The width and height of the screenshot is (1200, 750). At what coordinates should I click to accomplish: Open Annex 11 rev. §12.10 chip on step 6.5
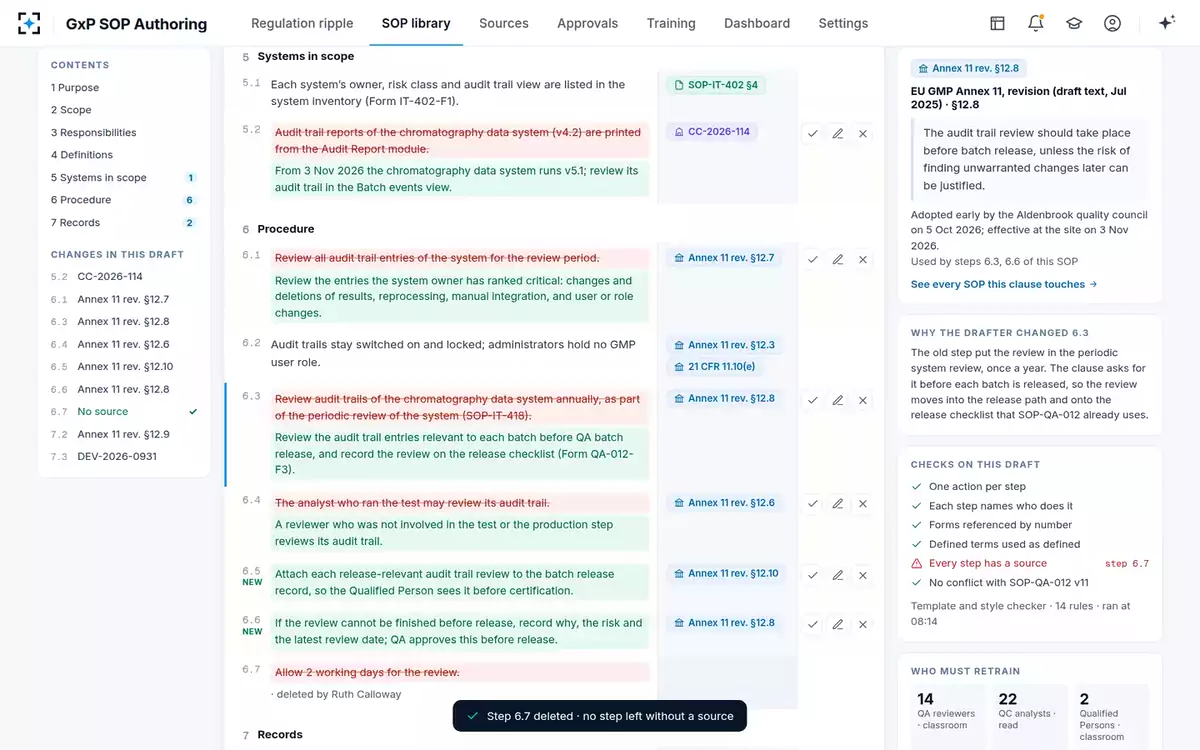[x=728, y=574]
